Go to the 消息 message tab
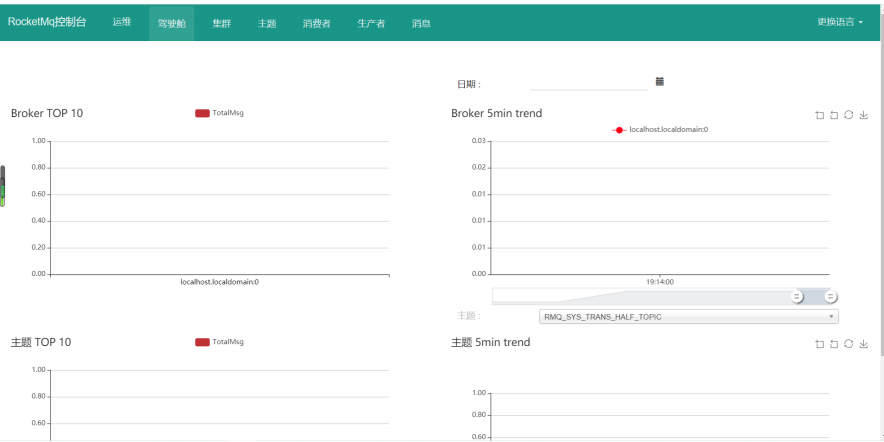 422,24
